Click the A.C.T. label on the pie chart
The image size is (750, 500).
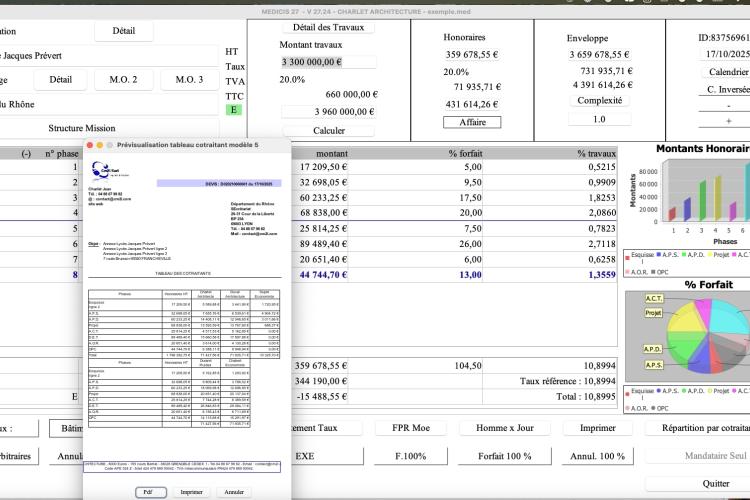coord(654,299)
